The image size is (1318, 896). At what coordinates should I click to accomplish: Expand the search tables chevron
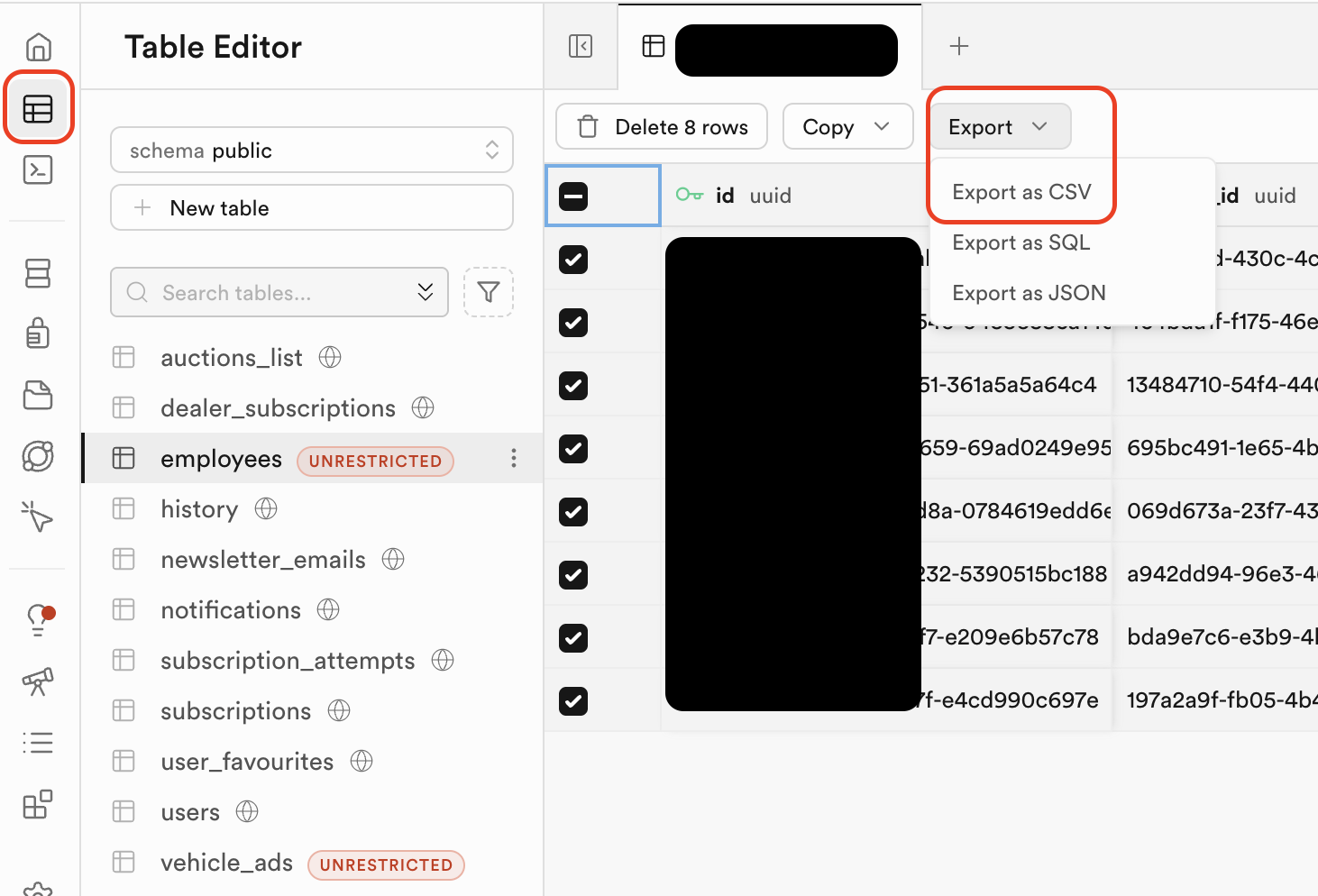tap(425, 292)
